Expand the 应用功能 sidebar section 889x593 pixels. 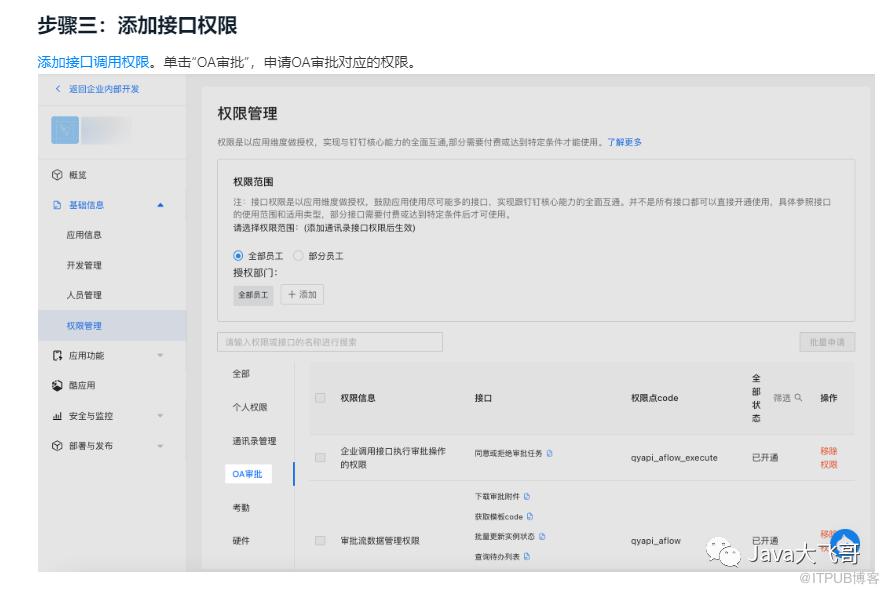pos(161,356)
